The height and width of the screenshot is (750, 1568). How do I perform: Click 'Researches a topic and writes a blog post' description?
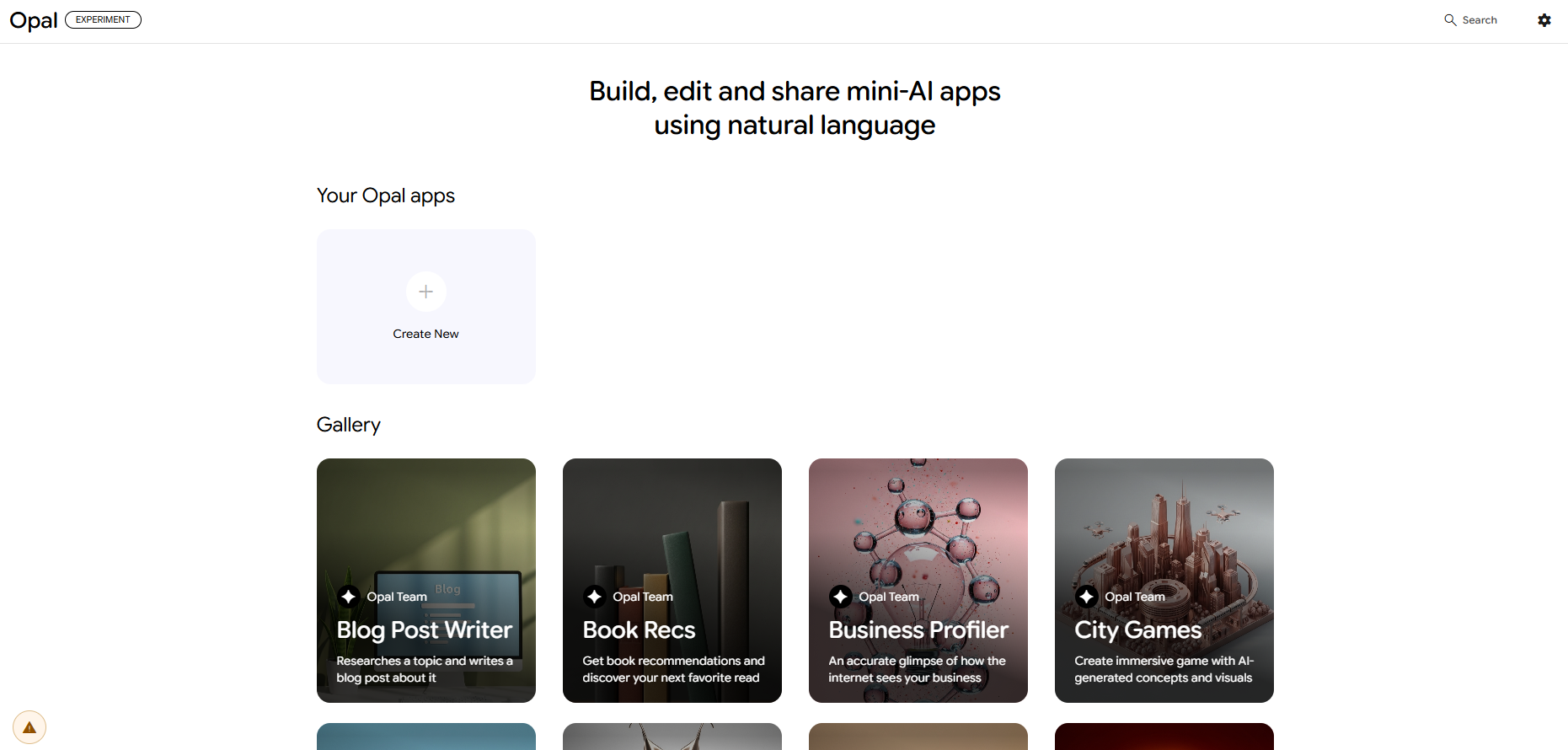[425, 669]
